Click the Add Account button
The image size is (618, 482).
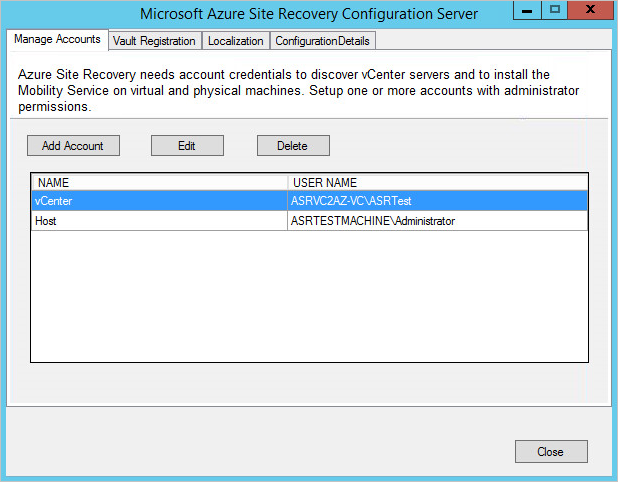73,146
